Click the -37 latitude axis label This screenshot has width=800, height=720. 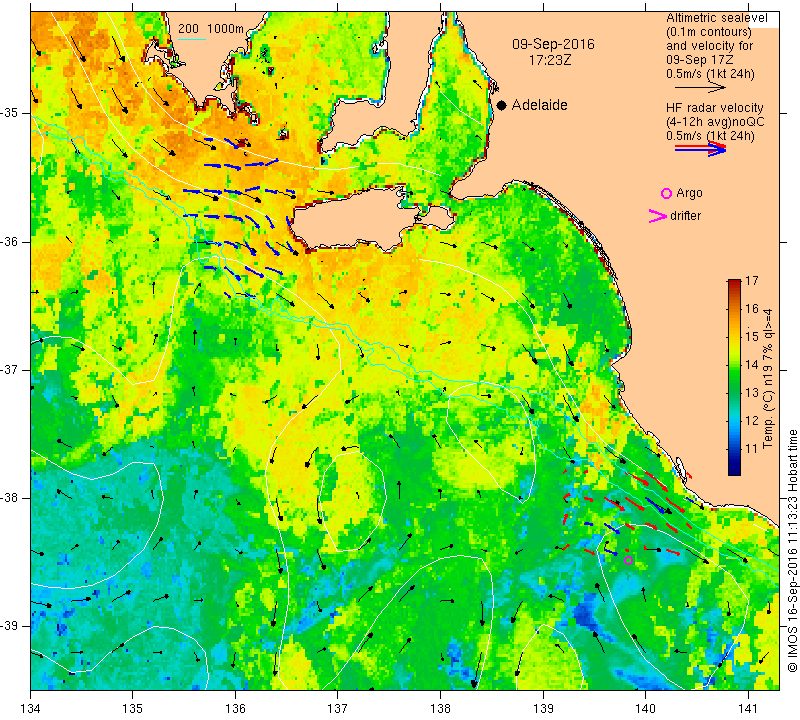[x=10, y=369]
